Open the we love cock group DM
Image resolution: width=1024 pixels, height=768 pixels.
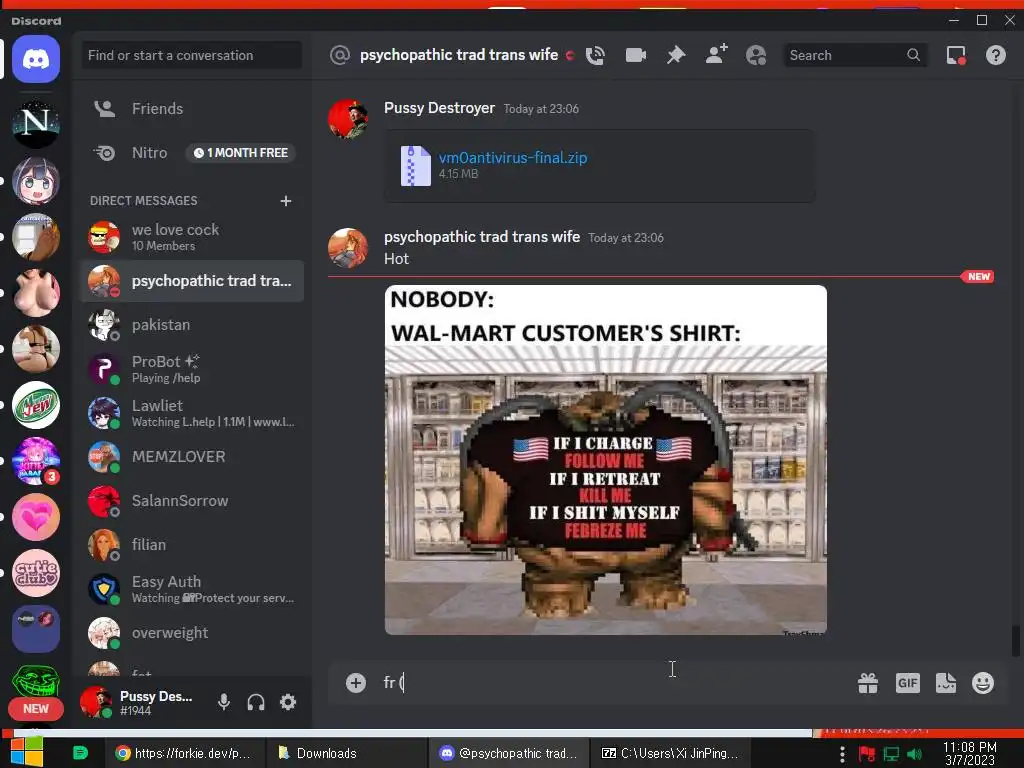tap(192, 237)
